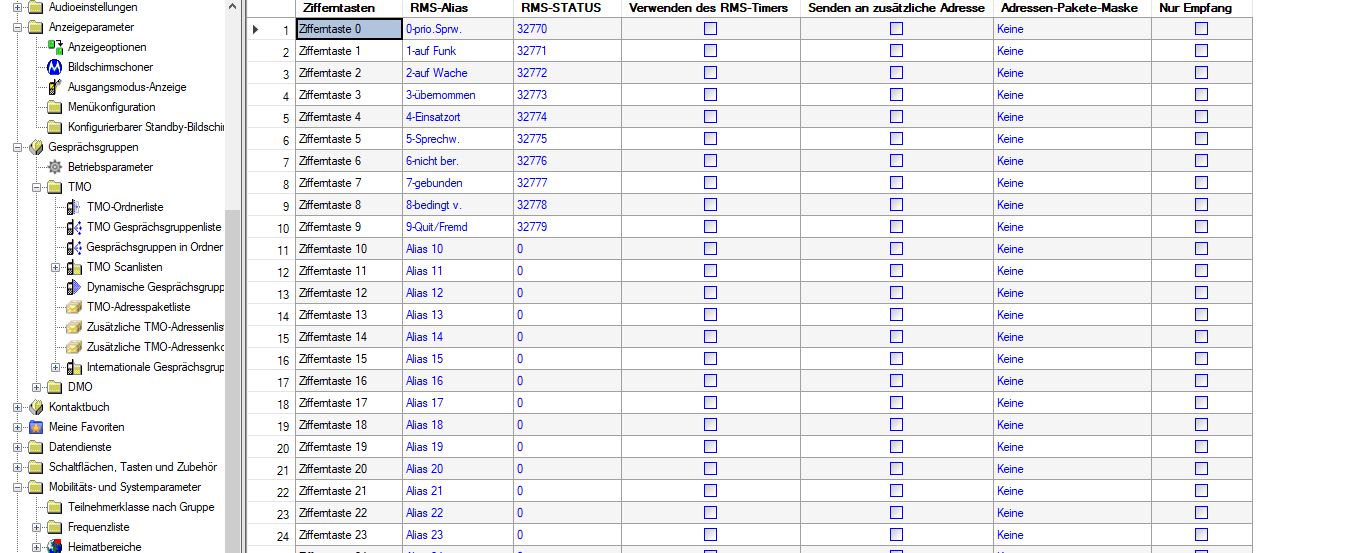Click the Motorola Bildschirmschoner icon
The width and height of the screenshot is (1359, 553).
(55, 67)
